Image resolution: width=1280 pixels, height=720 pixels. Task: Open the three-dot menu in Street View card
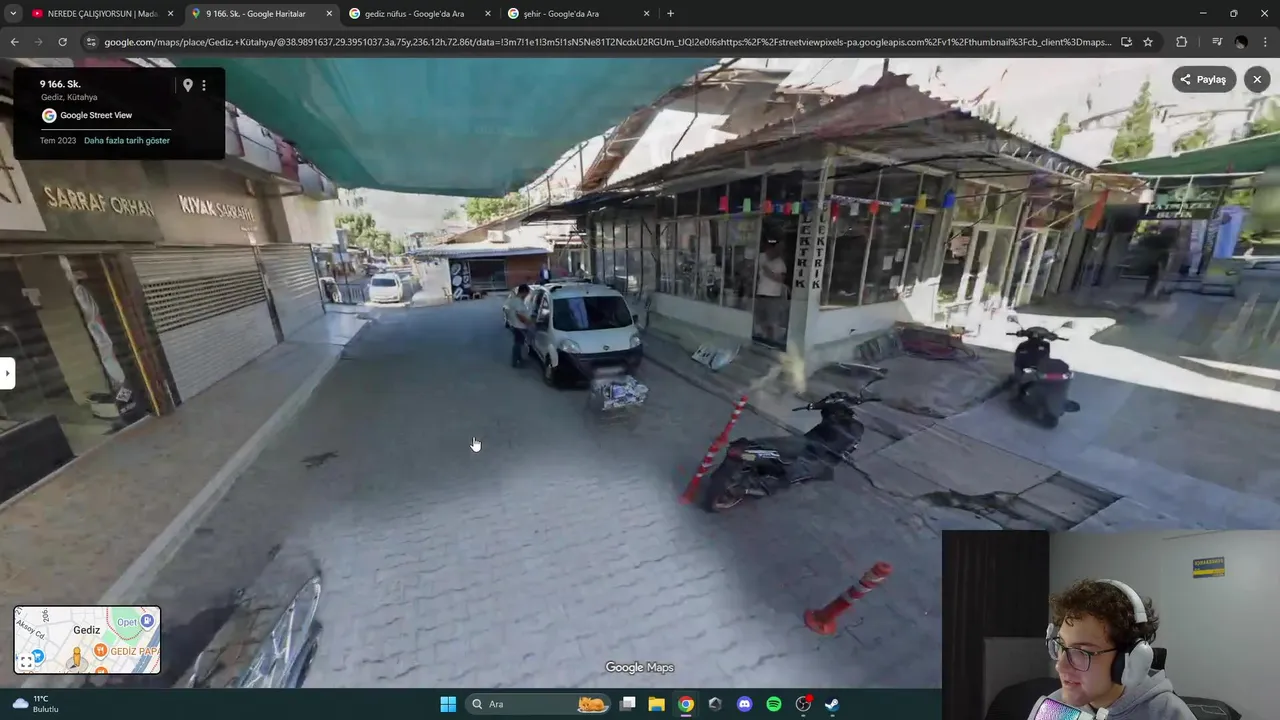pos(204,85)
